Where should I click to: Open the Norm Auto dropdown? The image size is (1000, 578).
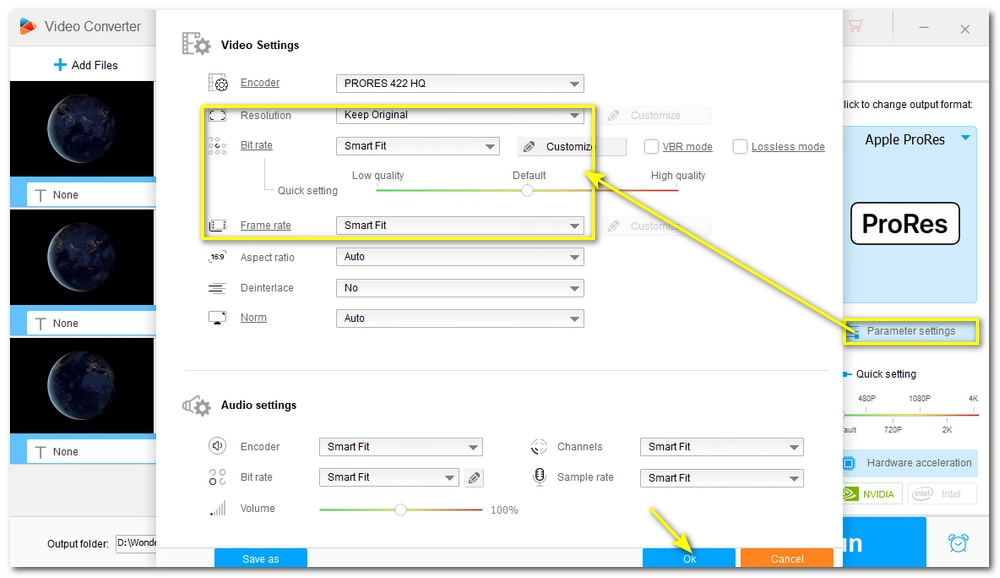[x=460, y=318]
